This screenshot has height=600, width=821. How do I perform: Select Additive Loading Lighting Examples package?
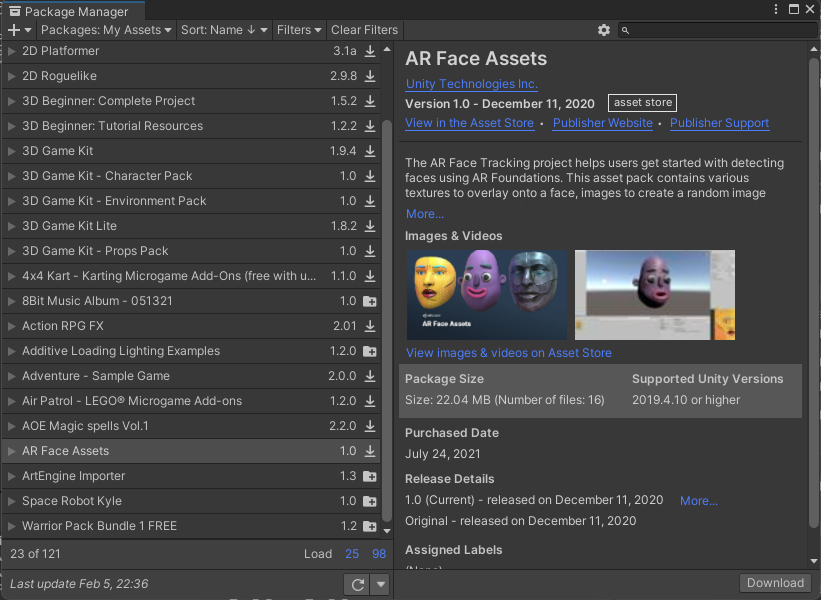(191, 351)
